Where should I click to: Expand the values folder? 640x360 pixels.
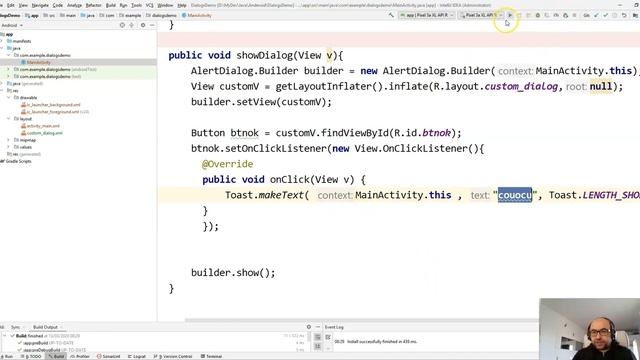8,147
